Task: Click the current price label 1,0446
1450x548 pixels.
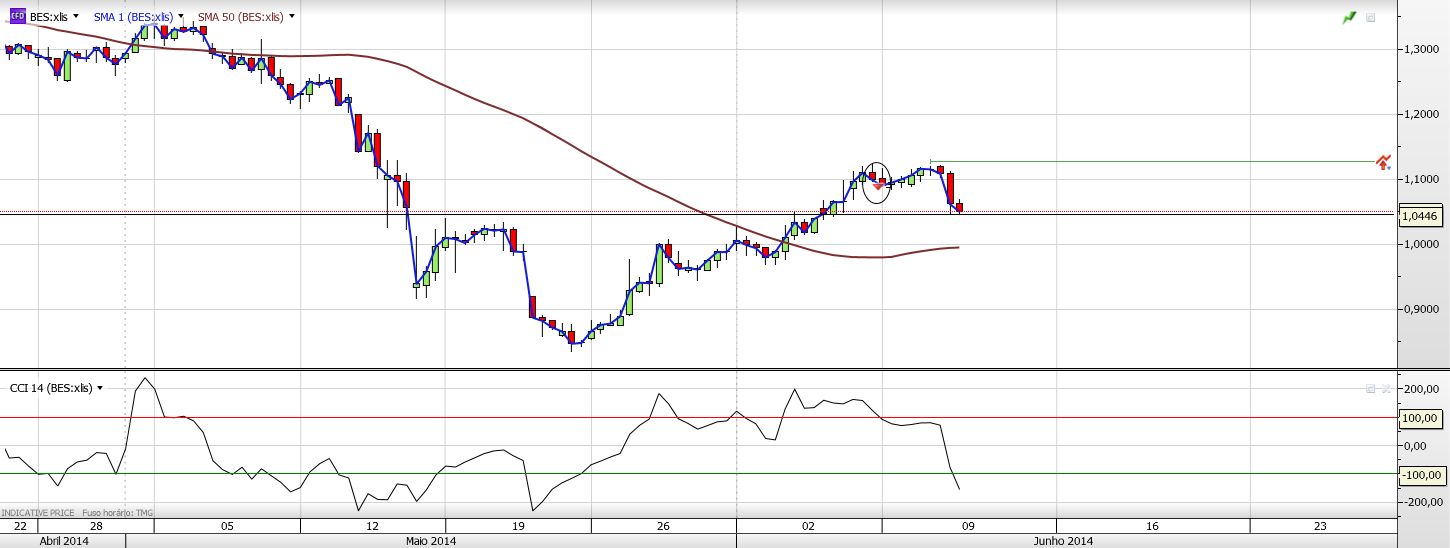Action: pyautogui.click(x=1420, y=216)
